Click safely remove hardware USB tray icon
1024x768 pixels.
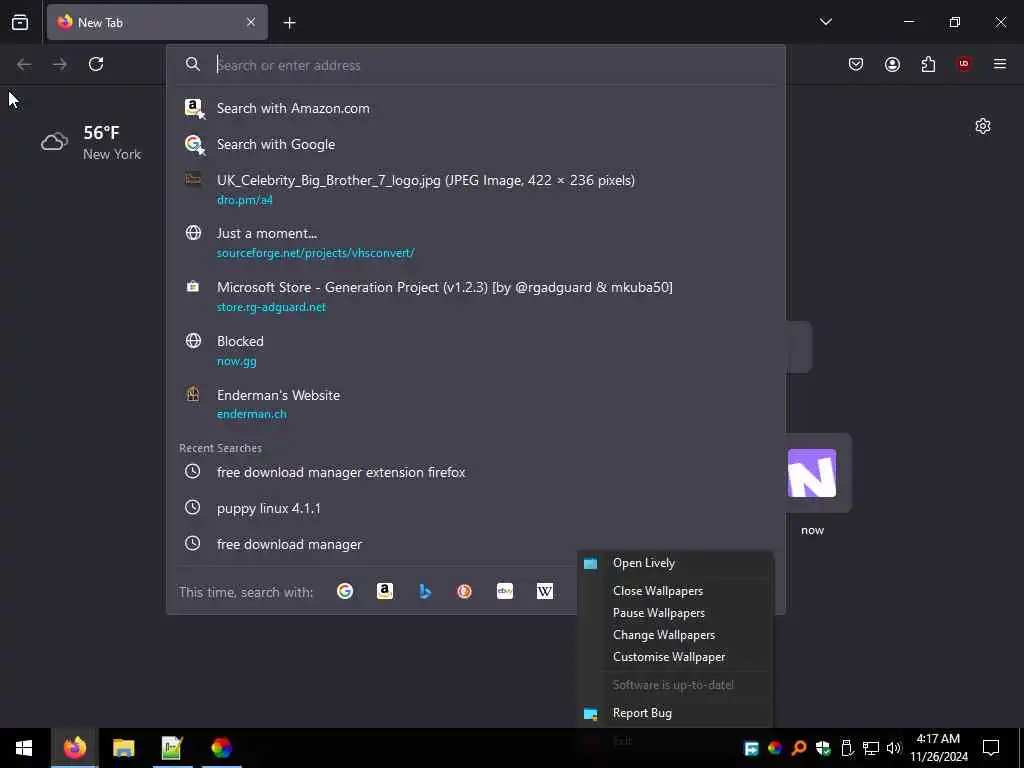click(x=847, y=748)
